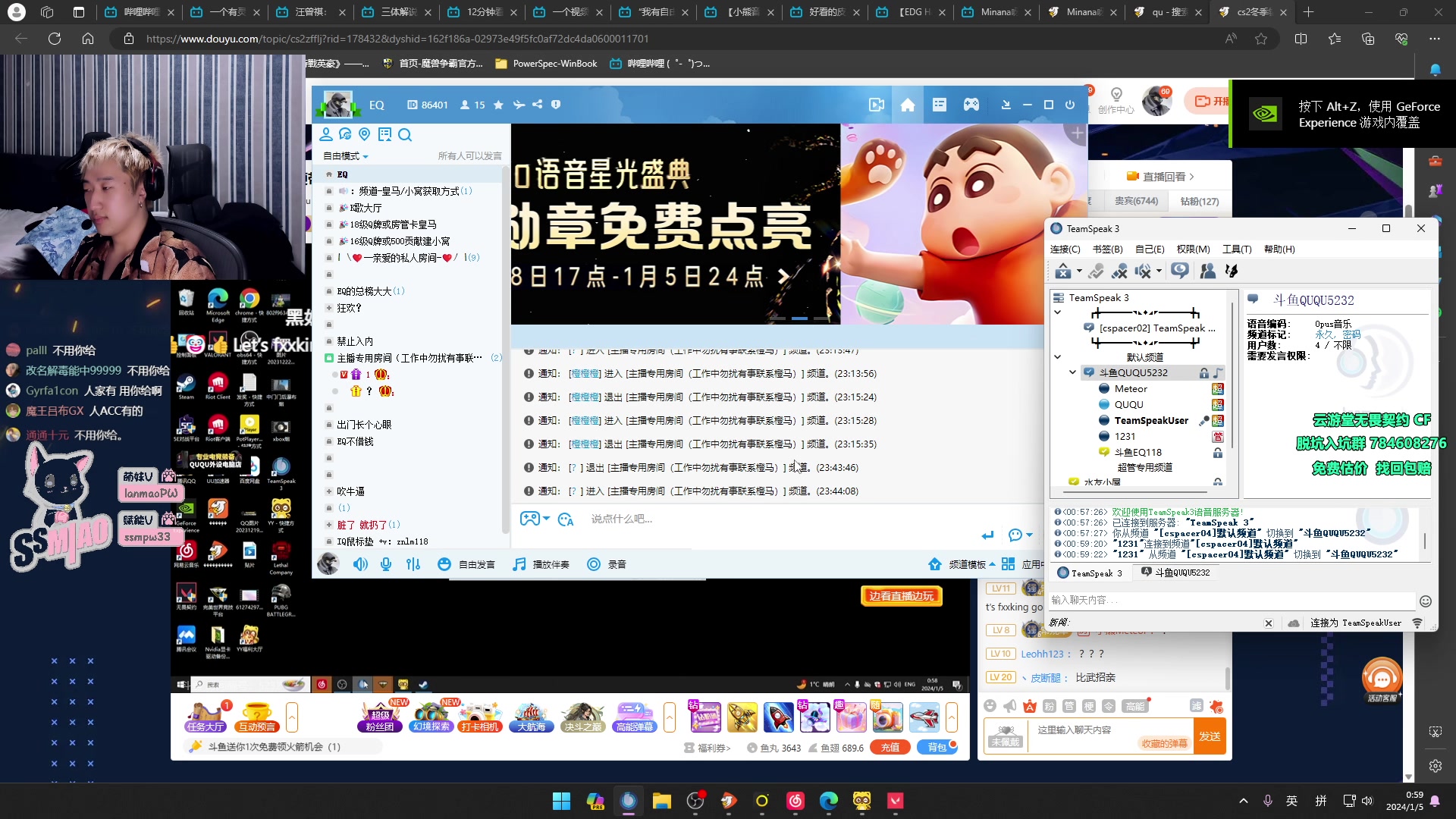
Task: Click 充值 recharge button on Douyu
Action: click(890, 748)
